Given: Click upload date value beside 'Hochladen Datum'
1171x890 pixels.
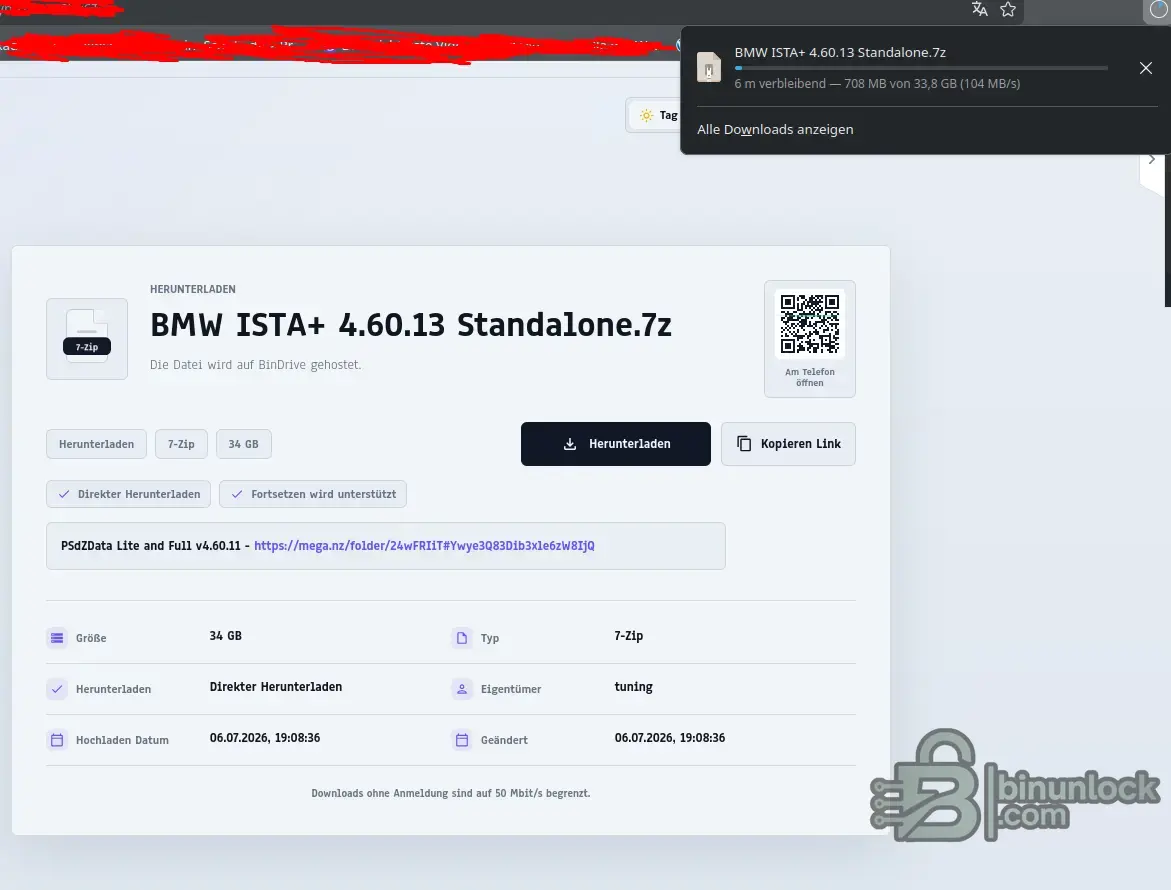Looking at the screenshot, I should pos(264,738).
